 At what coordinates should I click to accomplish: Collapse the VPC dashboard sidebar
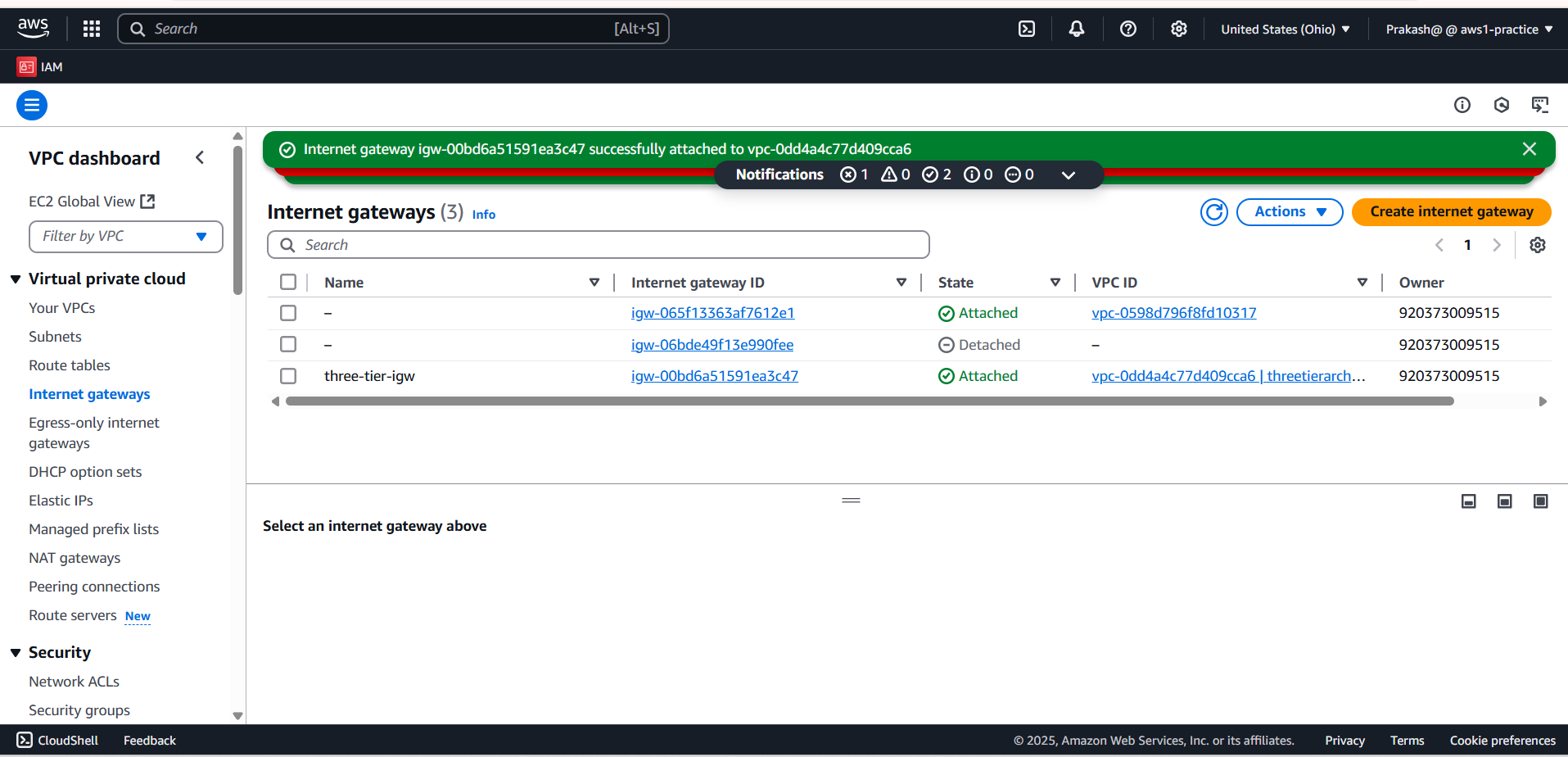pos(200,157)
